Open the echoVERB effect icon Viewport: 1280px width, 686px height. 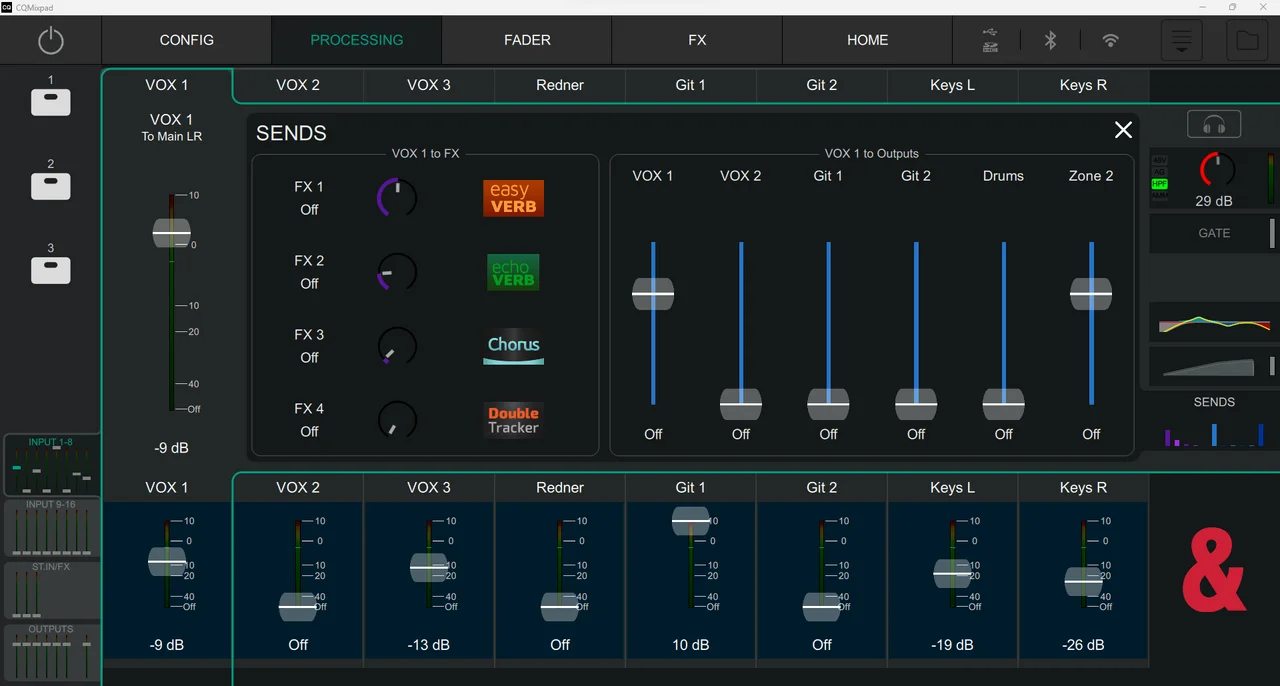tap(513, 272)
